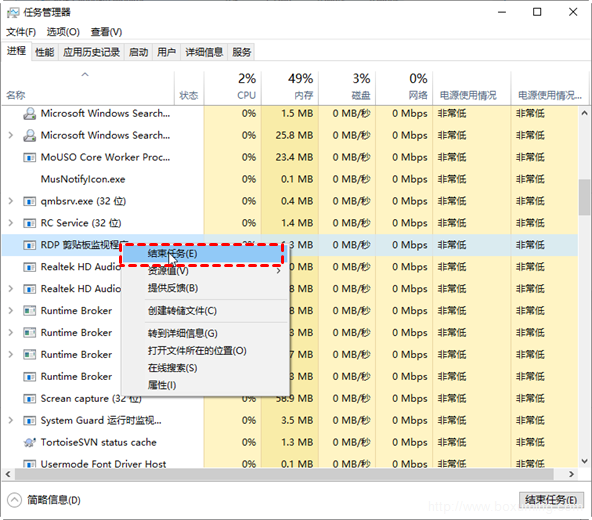Choose 提供反馈(B) in the context menu
The image size is (592, 520).
(204, 288)
